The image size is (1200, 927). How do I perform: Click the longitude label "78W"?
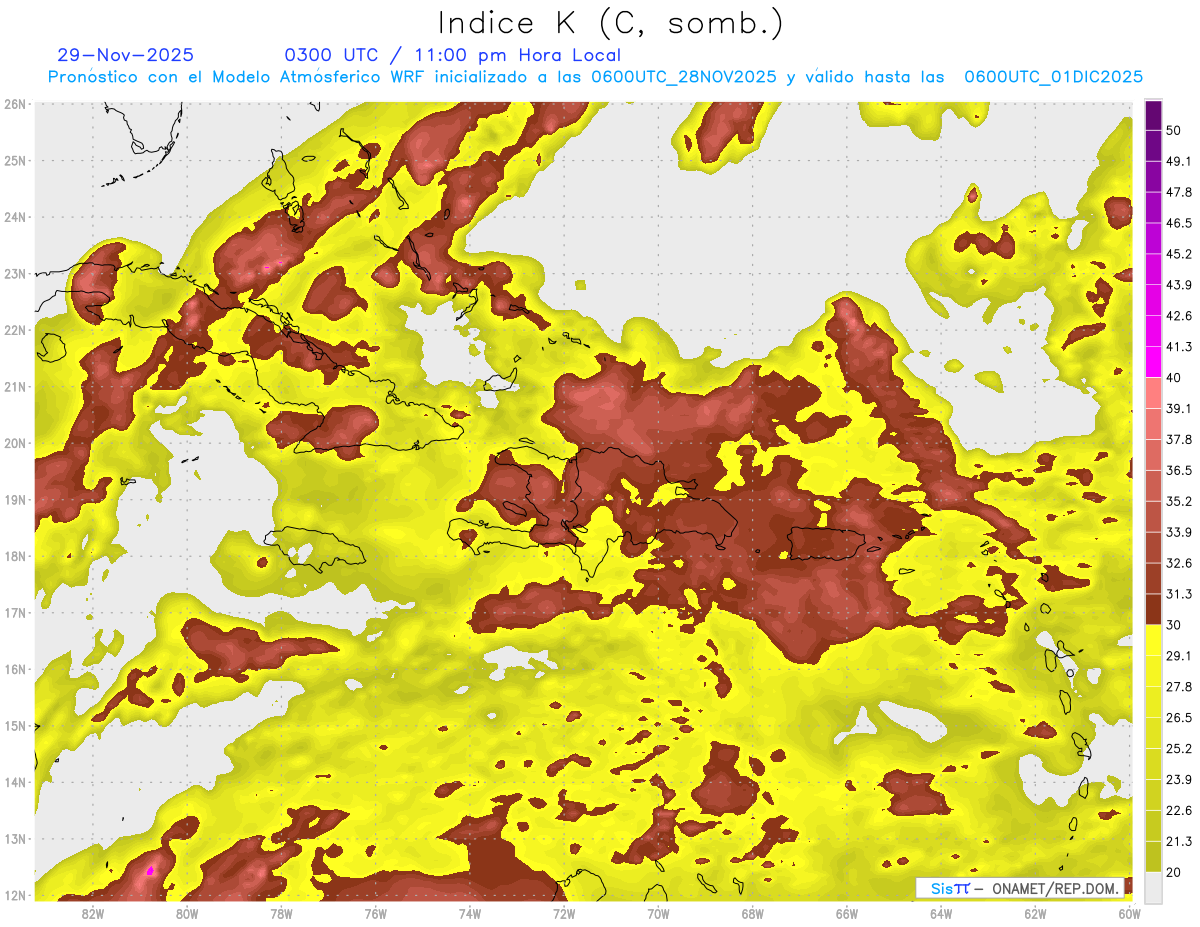pos(281,913)
